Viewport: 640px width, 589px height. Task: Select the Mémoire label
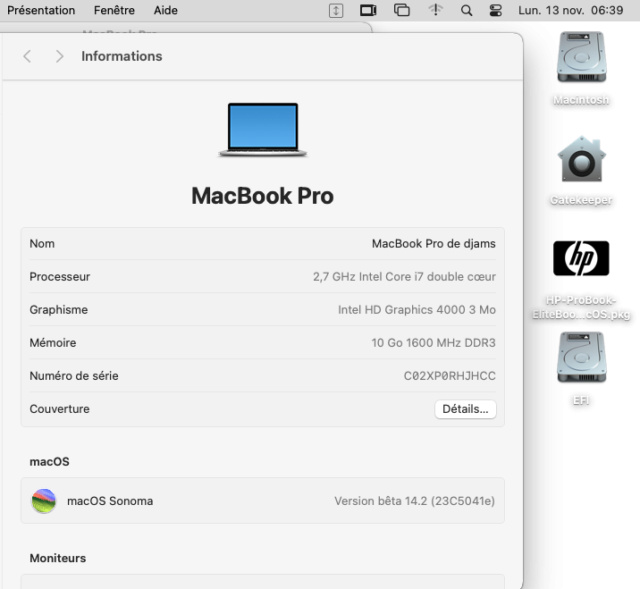click(53, 343)
